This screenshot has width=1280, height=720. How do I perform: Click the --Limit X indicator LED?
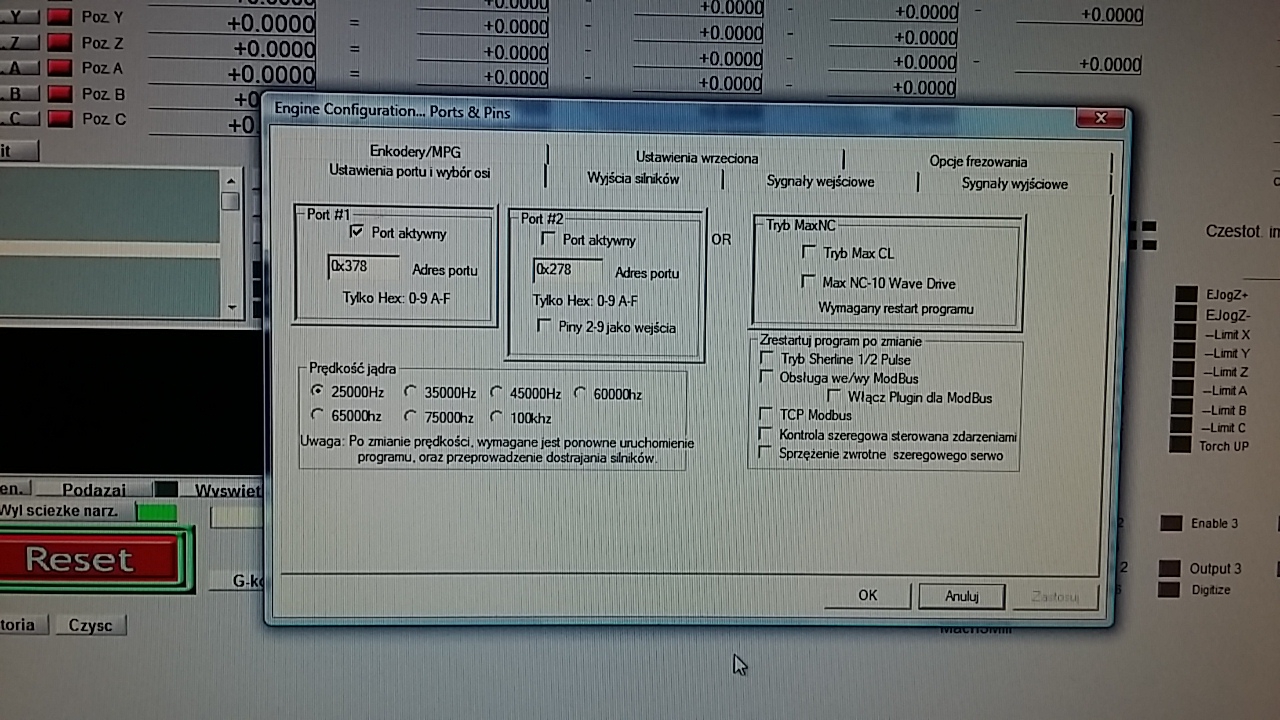point(1184,332)
